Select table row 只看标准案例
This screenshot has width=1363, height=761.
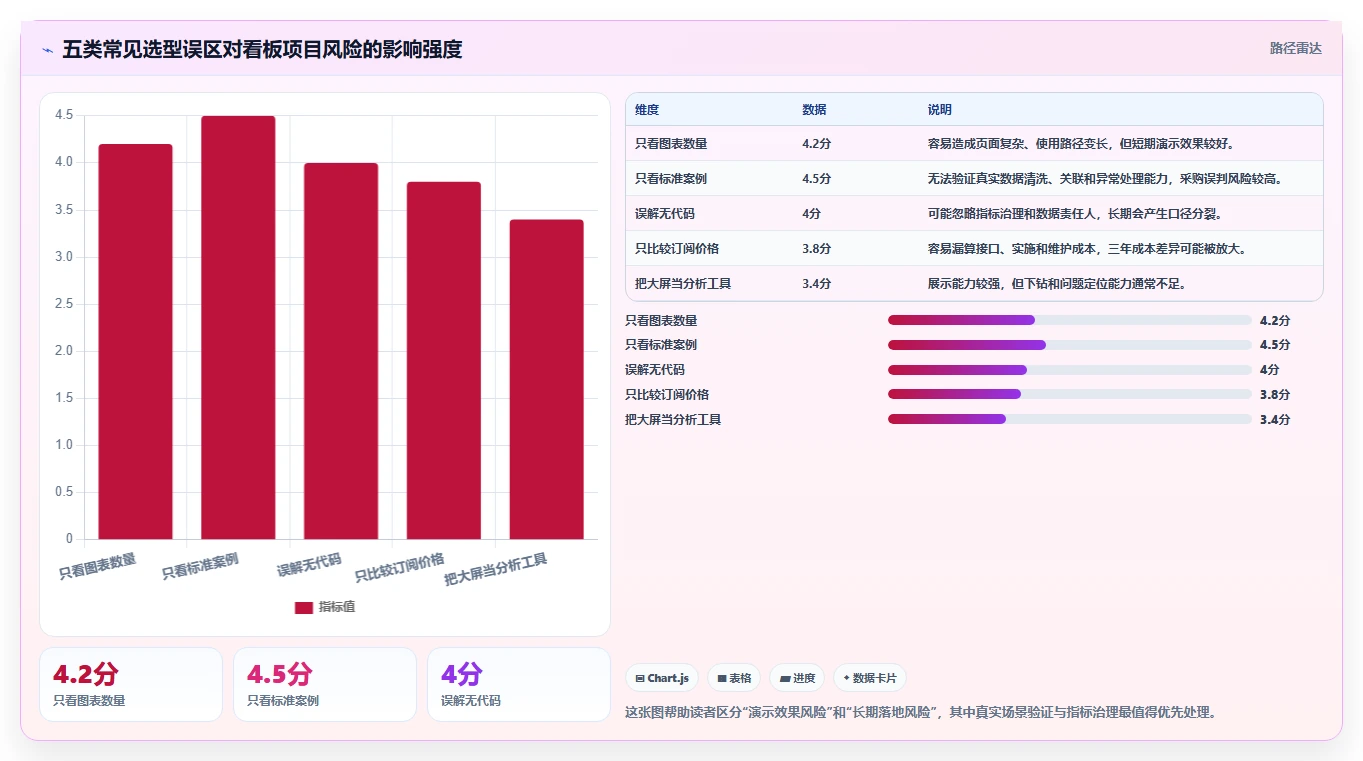click(x=974, y=178)
